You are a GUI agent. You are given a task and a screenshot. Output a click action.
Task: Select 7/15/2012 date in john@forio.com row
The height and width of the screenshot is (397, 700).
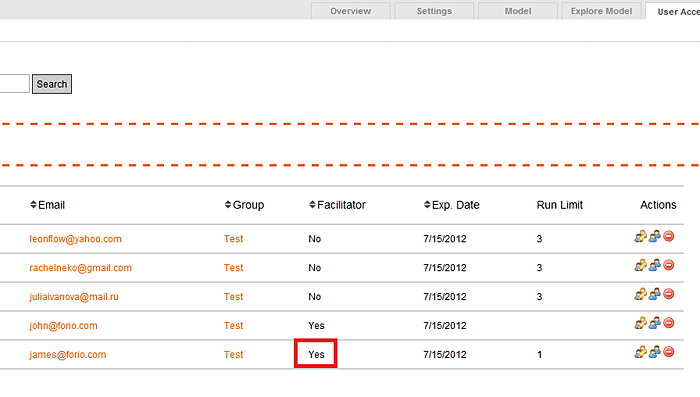(x=445, y=326)
